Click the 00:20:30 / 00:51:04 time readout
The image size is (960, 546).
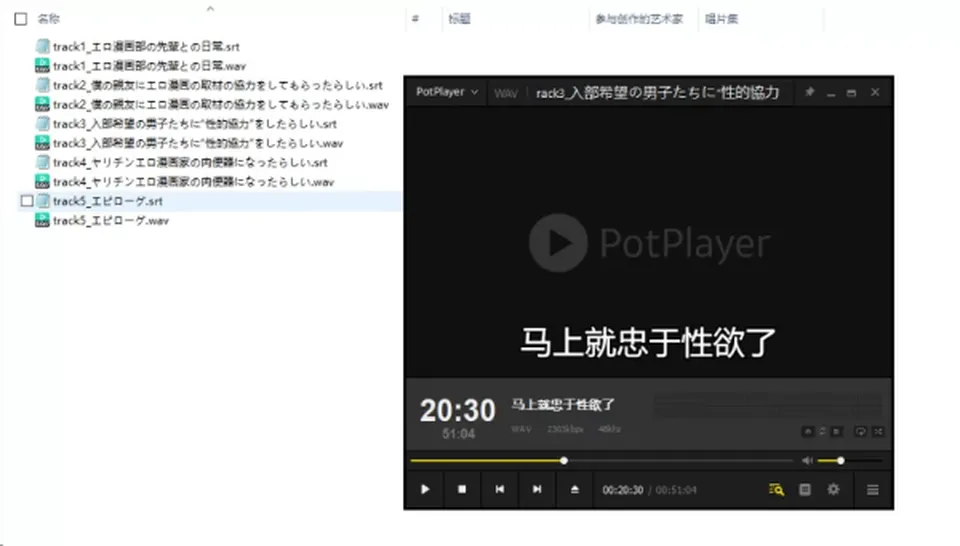tap(649, 490)
